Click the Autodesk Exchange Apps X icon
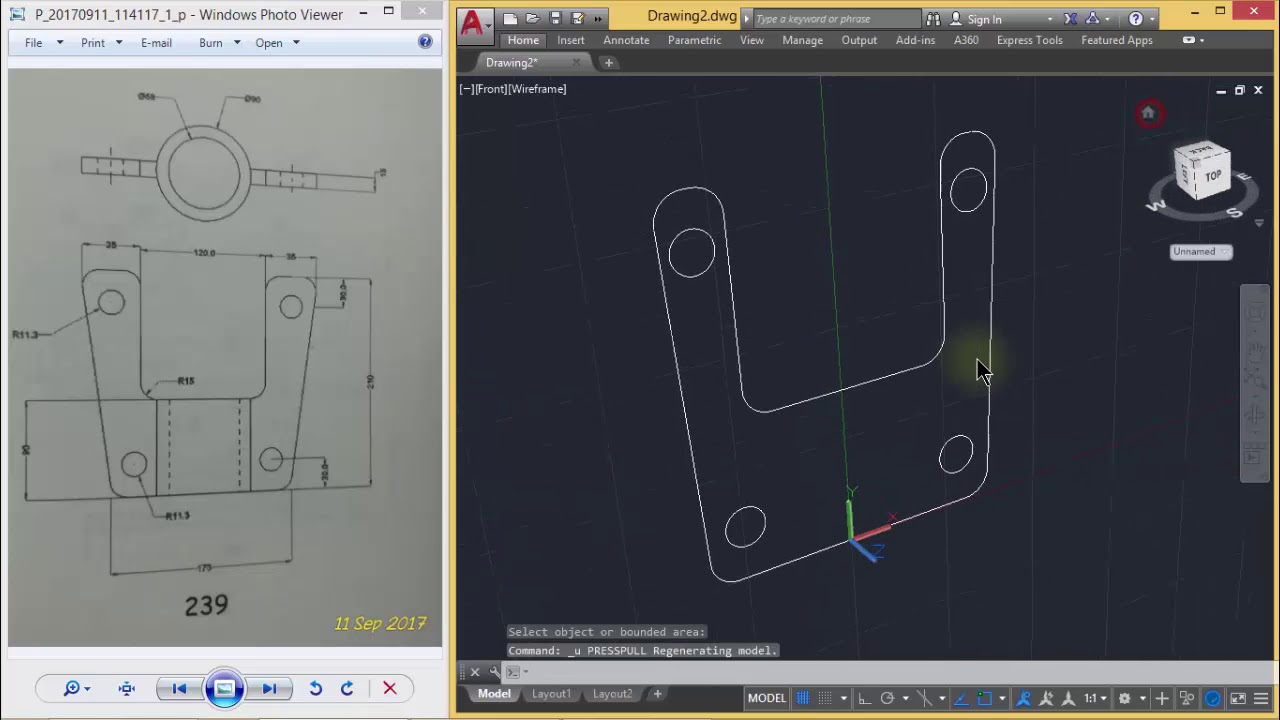This screenshot has width=1280, height=720. click(x=1071, y=19)
